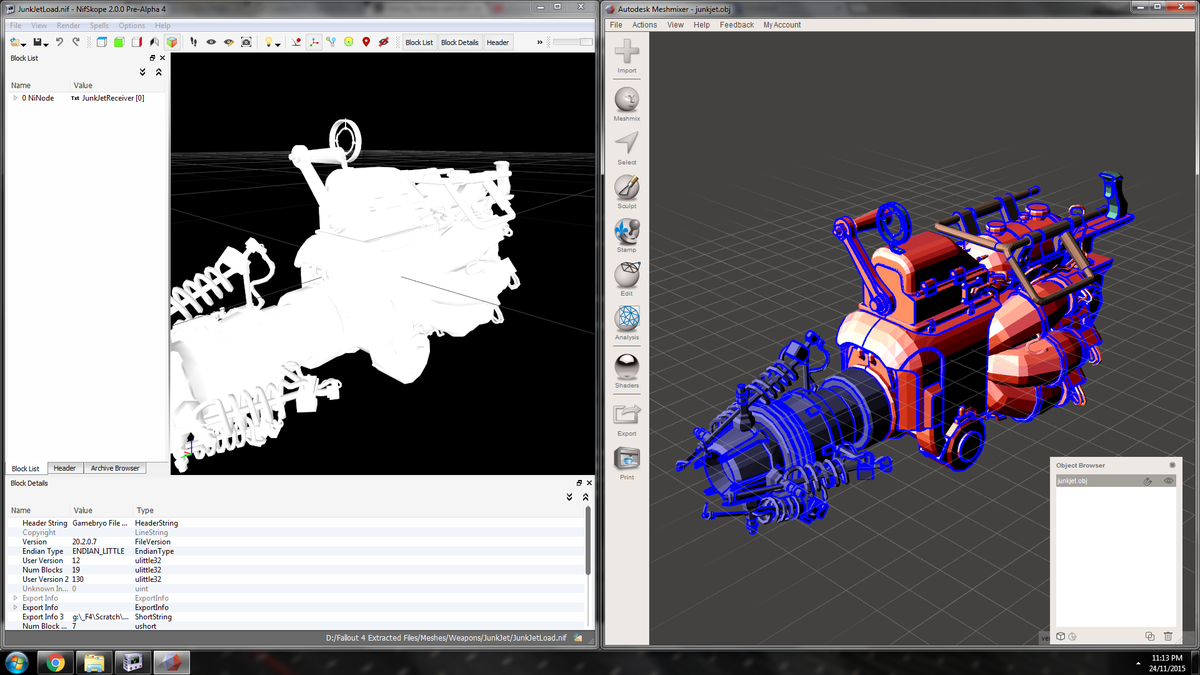
Task: Switch to the Header tab below viewport
Action: (x=65, y=468)
